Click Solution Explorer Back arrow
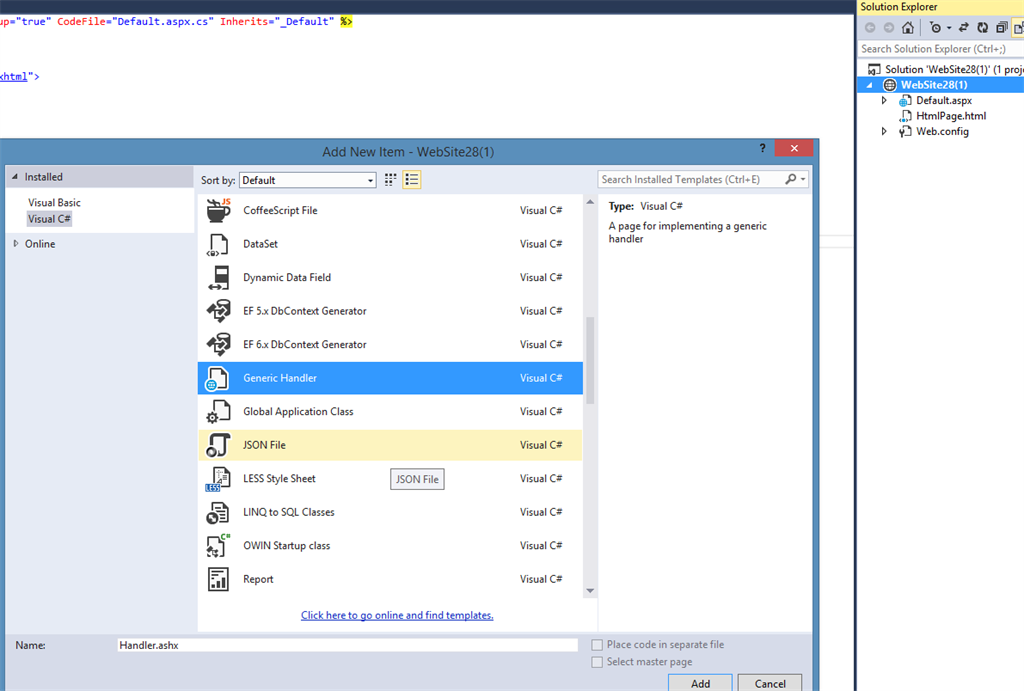Viewport: 1024px width, 691px height. pos(870,27)
